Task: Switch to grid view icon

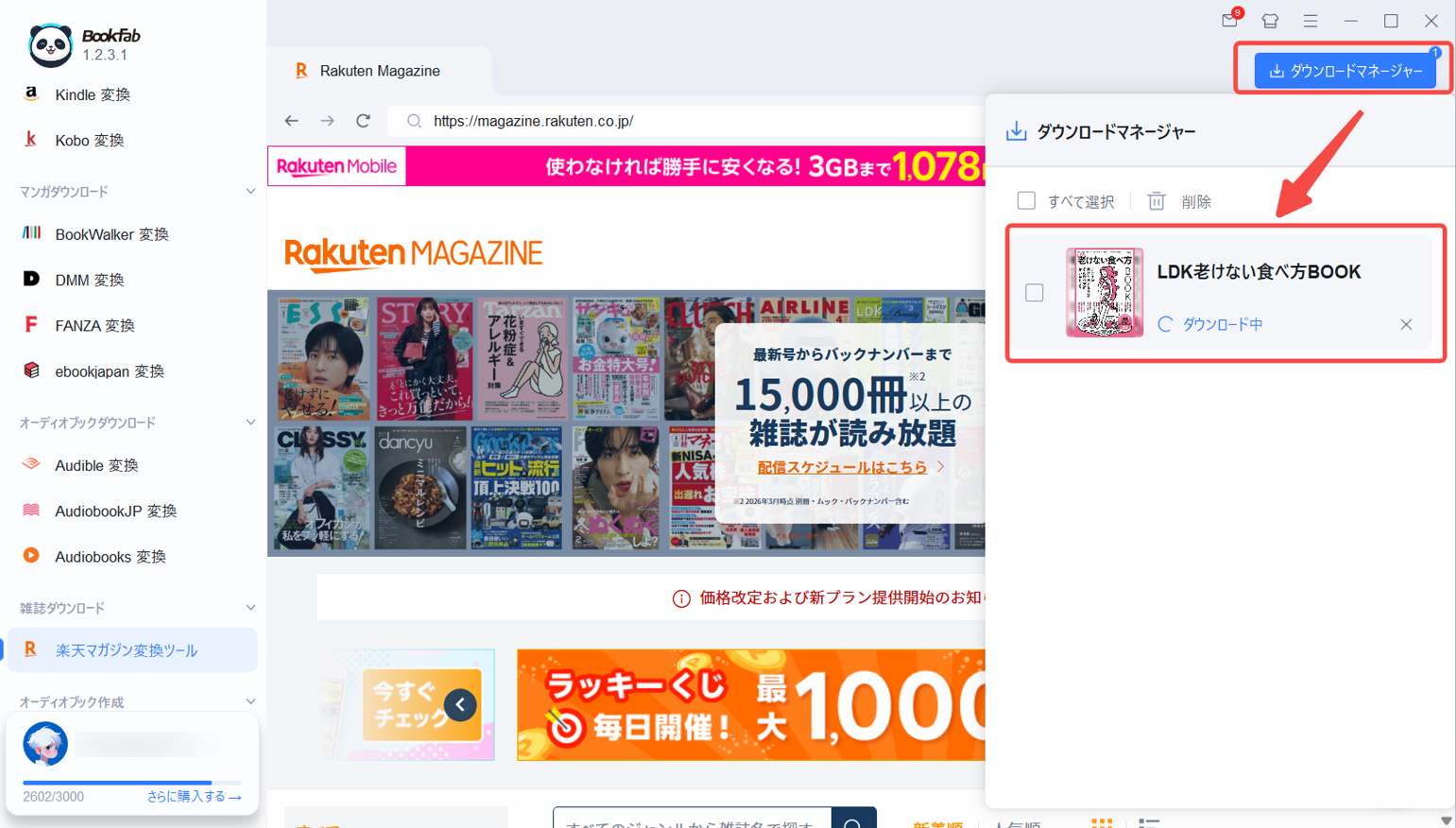Action: [x=1102, y=823]
